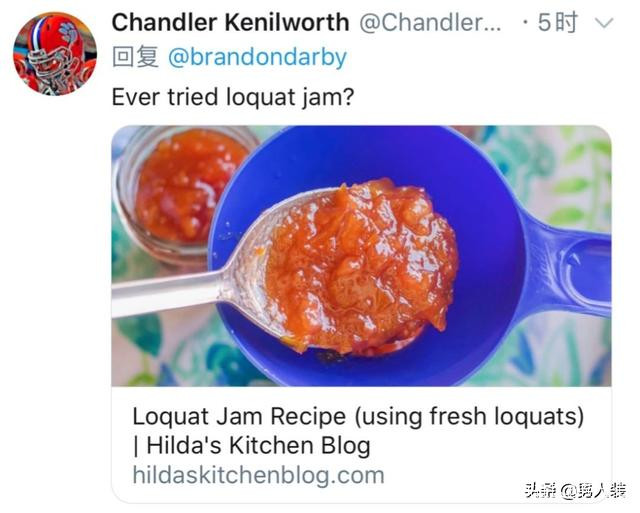Open the football helmet profile avatar
Screen dimensions: 640x513
[55, 53]
